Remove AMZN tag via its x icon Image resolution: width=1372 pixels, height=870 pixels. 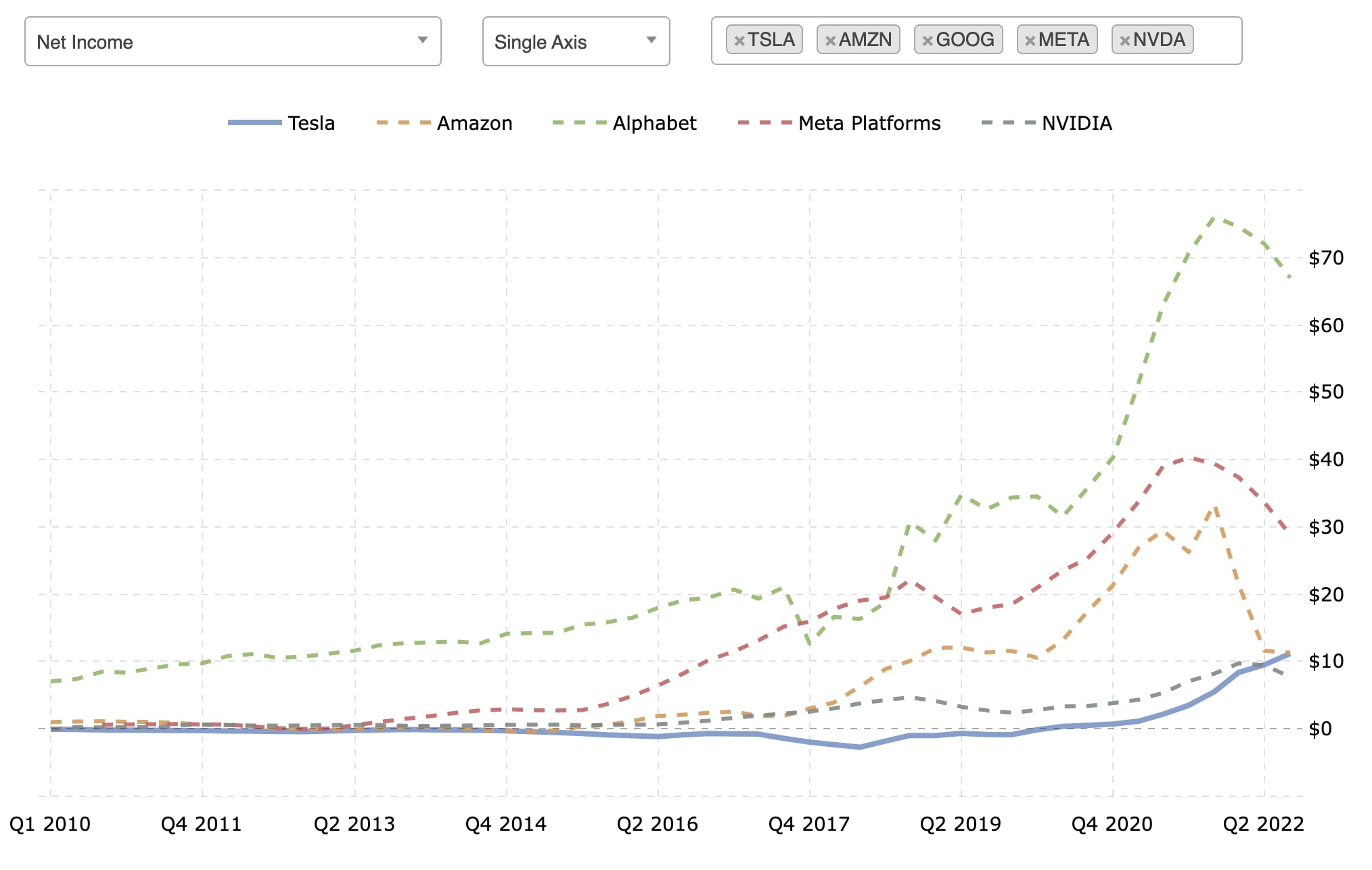pos(831,41)
